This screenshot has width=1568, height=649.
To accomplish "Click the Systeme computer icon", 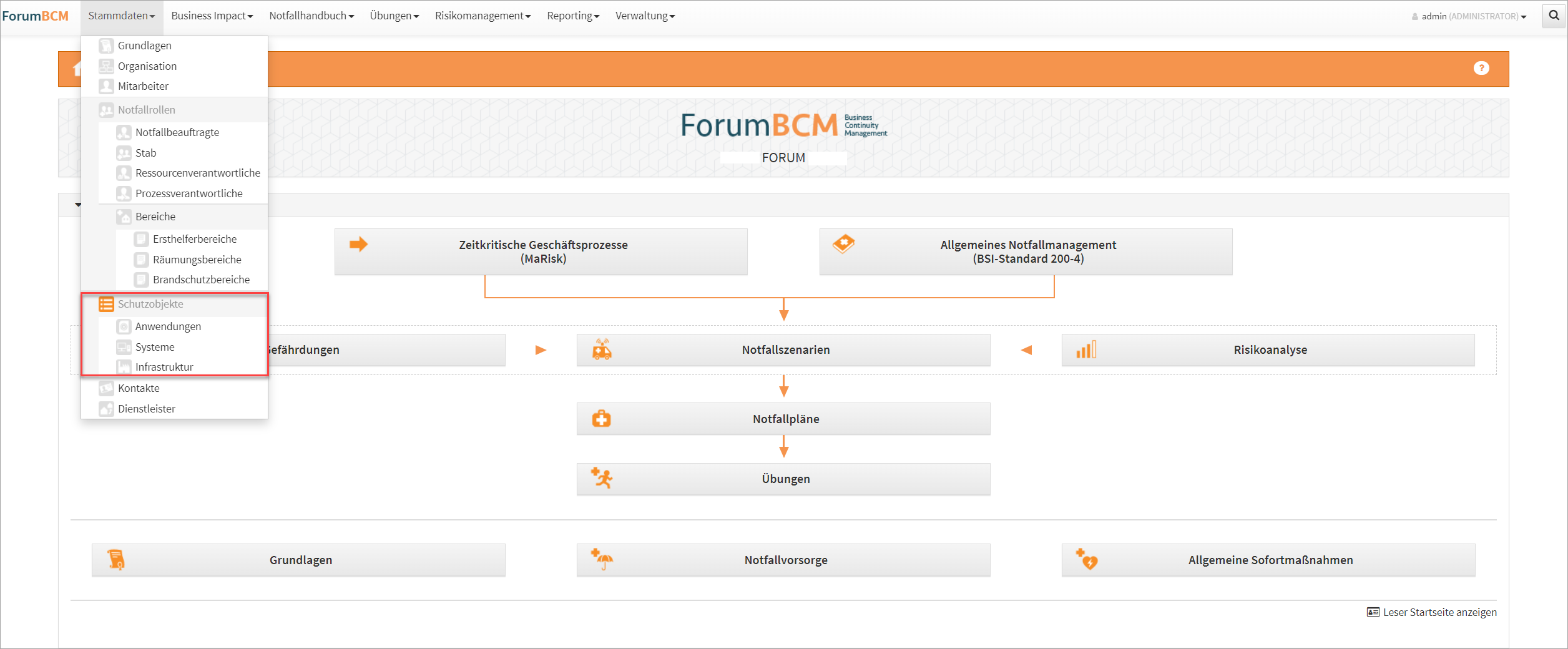I will pos(124,347).
